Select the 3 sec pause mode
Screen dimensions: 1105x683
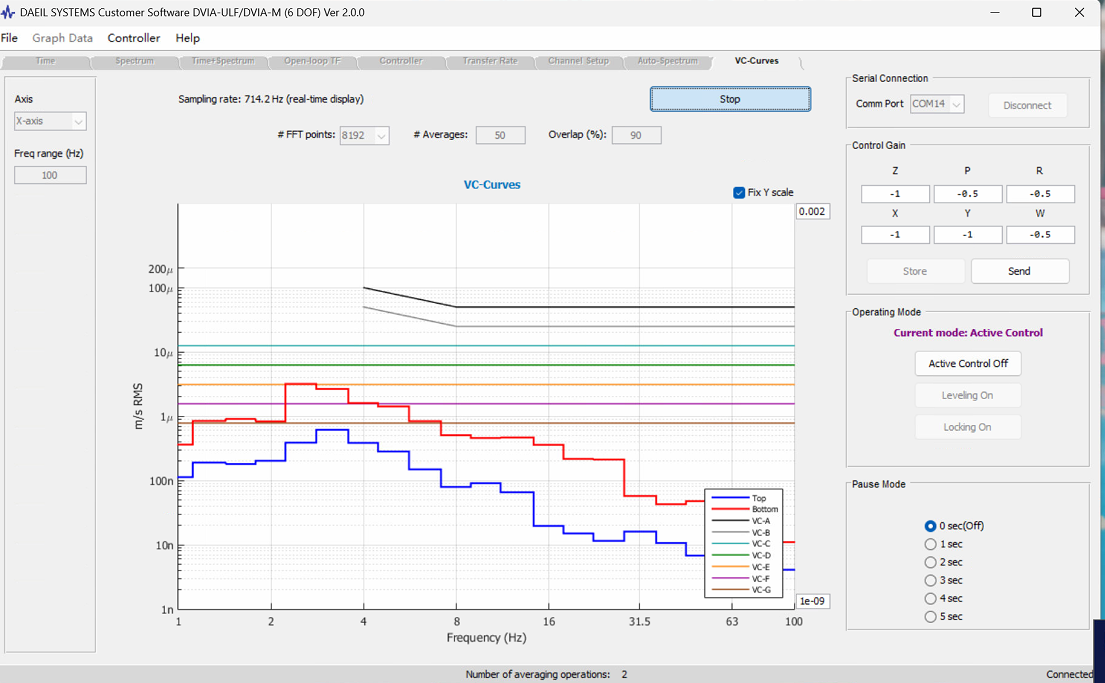point(930,580)
